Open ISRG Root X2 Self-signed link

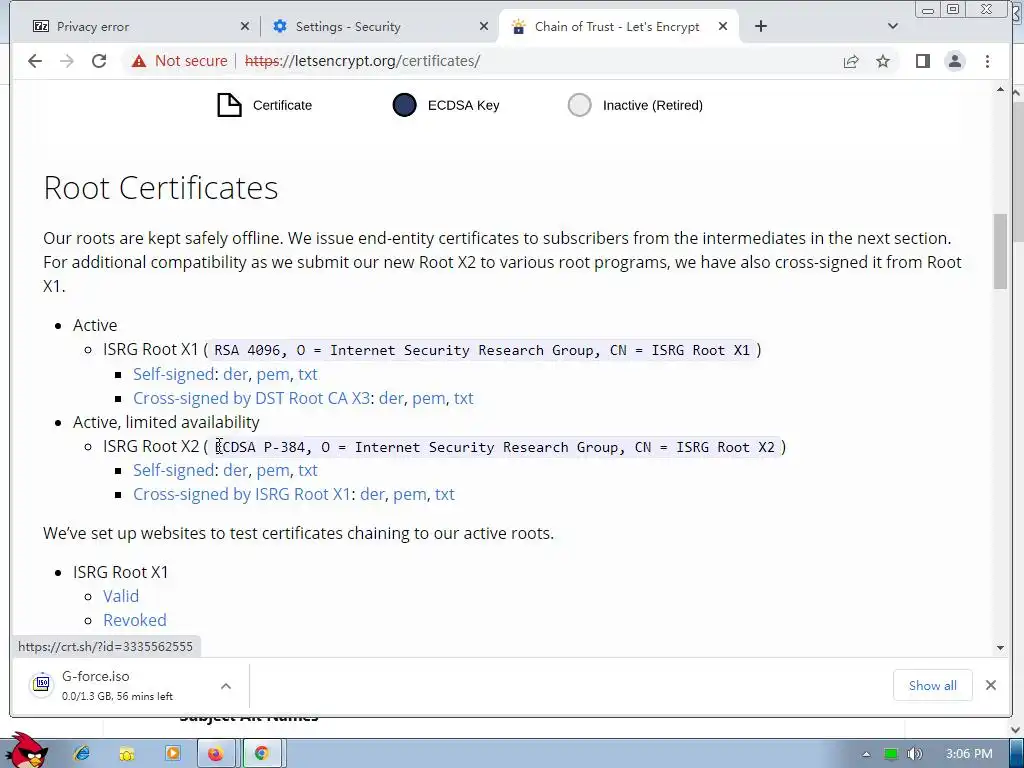(174, 470)
